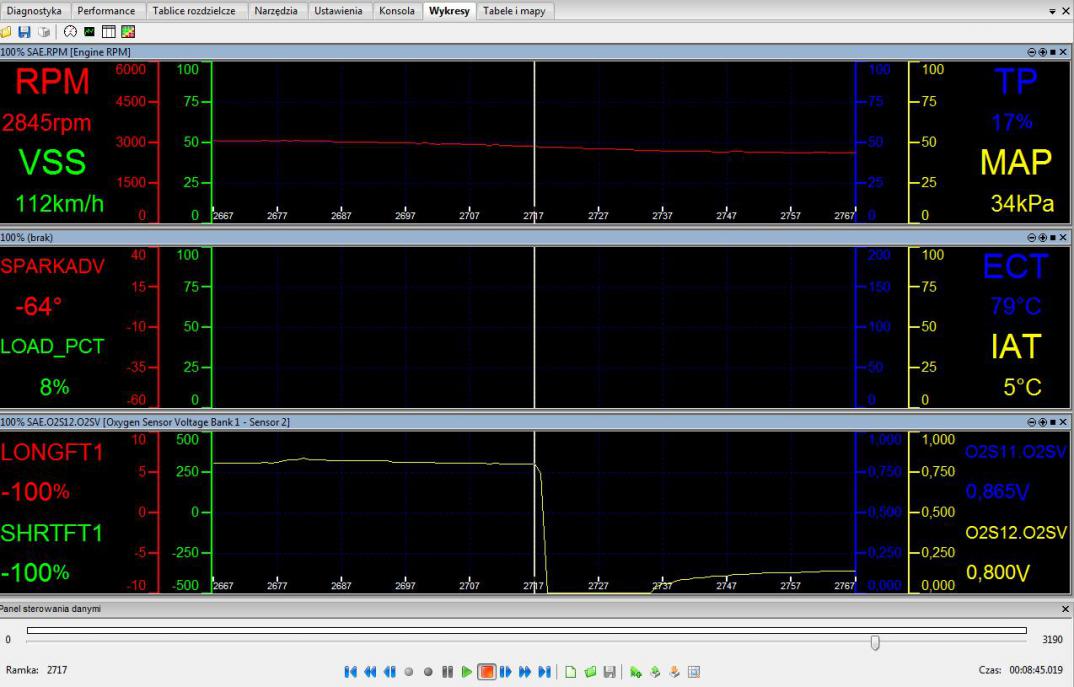Image resolution: width=1074 pixels, height=687 pixels.
Task: Click the blue save icon in top toolbar
Action: pos(22,31)
